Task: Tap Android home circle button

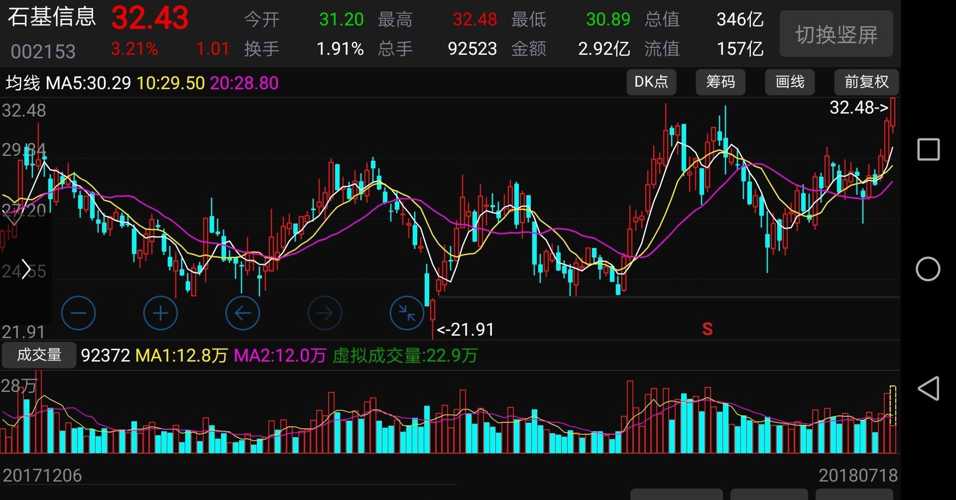Action: point(928,269)
